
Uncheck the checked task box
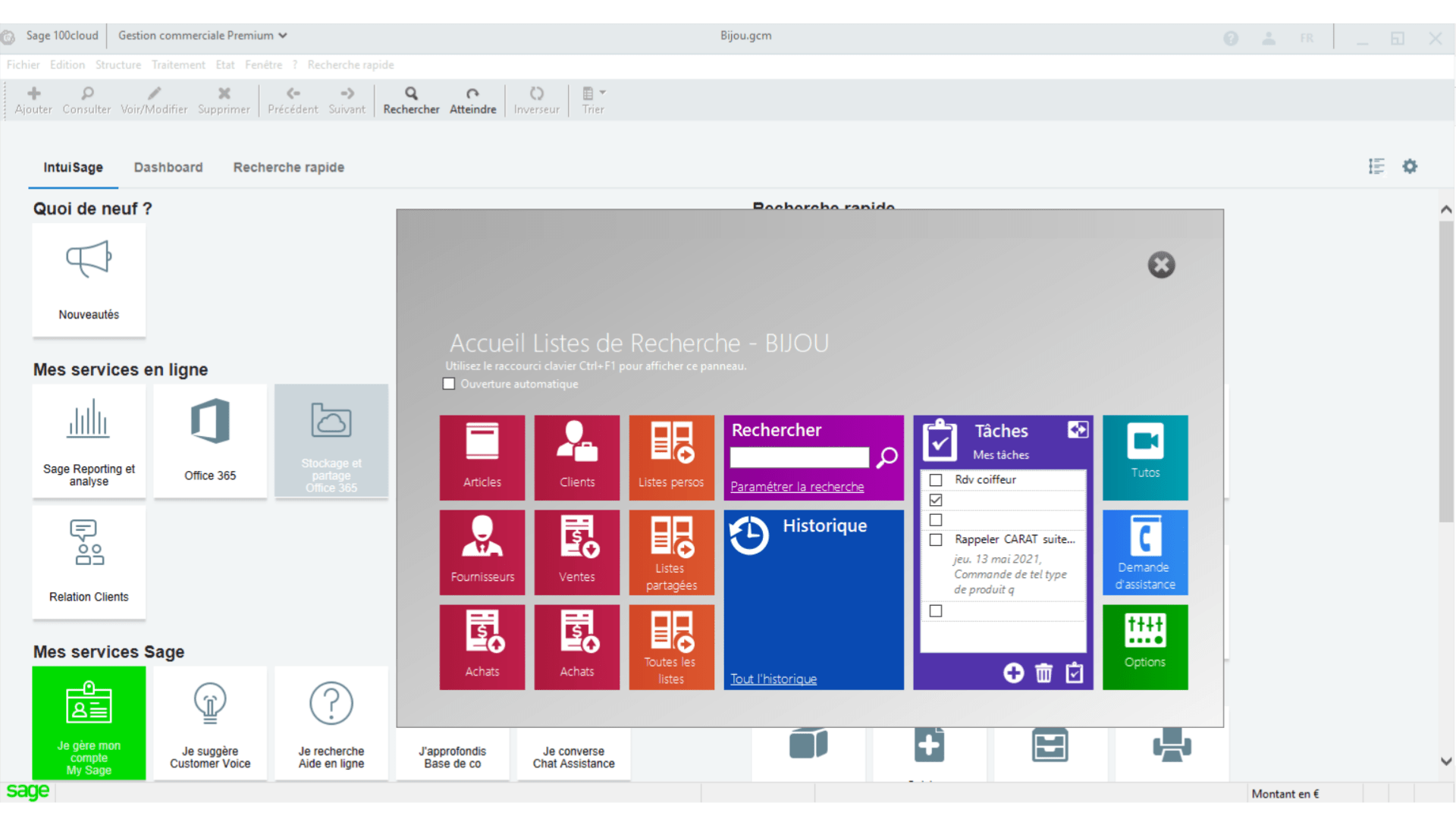pyautogui.click(x=936, y=500)
